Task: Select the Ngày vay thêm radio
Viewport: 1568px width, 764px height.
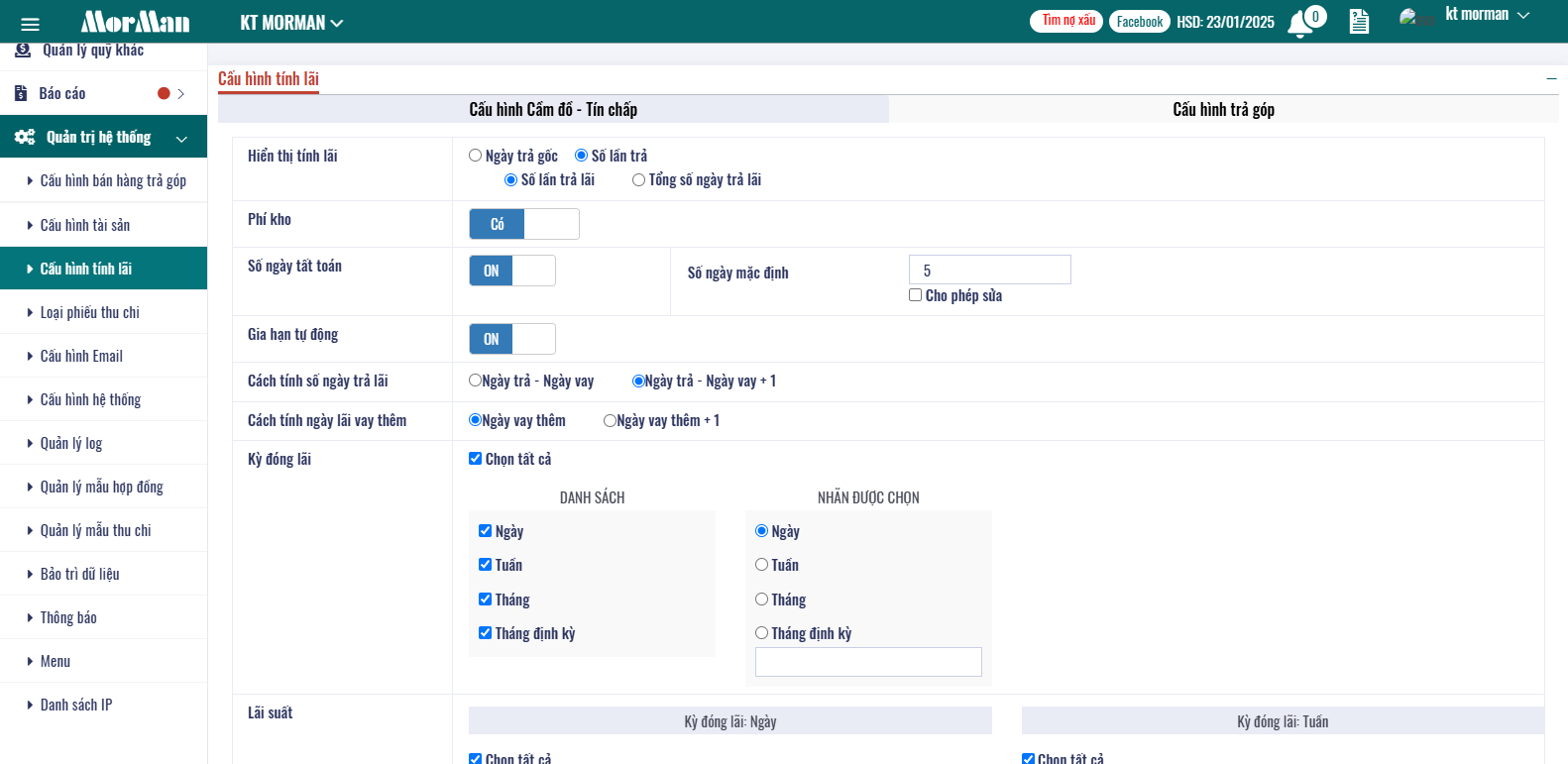Action: click(476, 420)
